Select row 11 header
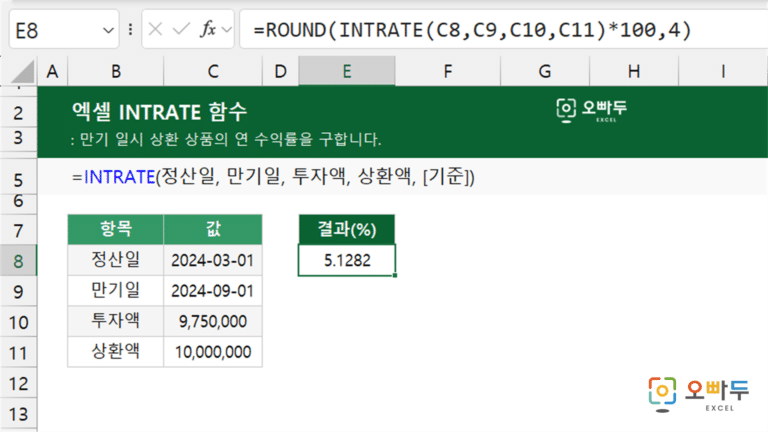The image size is (768, 432). (19, 353)
